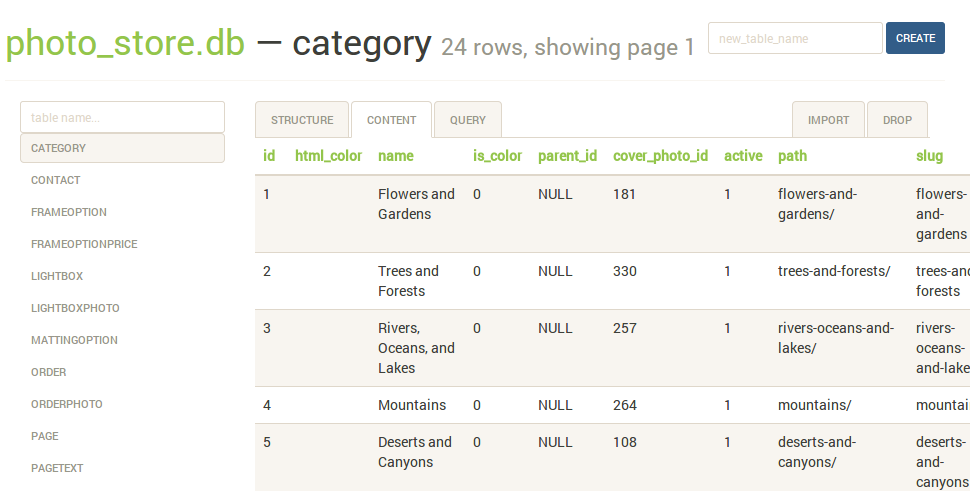Image resolution: width=970 pixels, height=491 pixels.
Task: Sort by the parent_id column header
Action: point(567,156)
